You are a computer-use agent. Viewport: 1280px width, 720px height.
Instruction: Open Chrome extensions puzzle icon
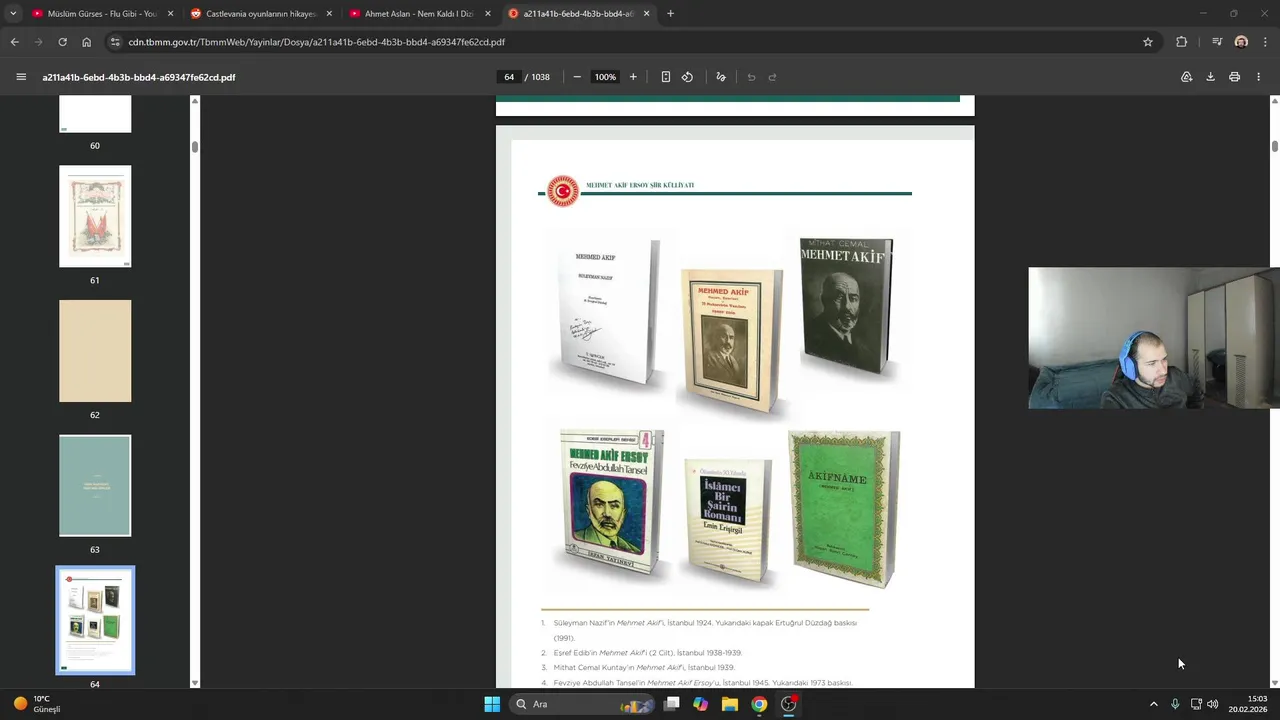coord(1181,42)
